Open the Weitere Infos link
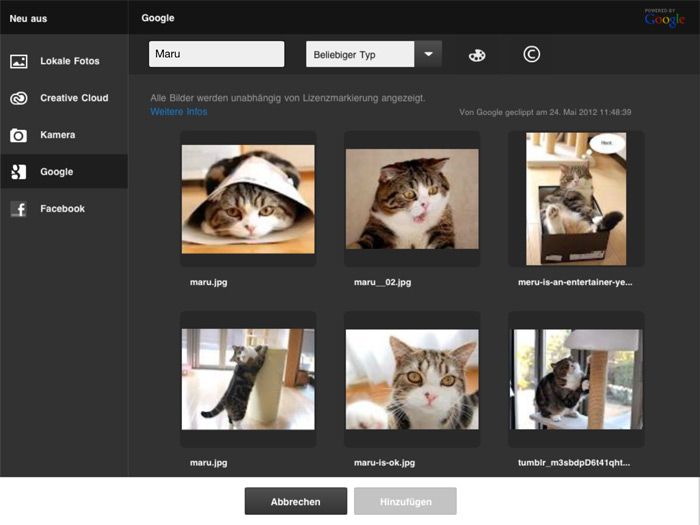Viewport: 700px width, 525px height. click(x=179, y=112)
